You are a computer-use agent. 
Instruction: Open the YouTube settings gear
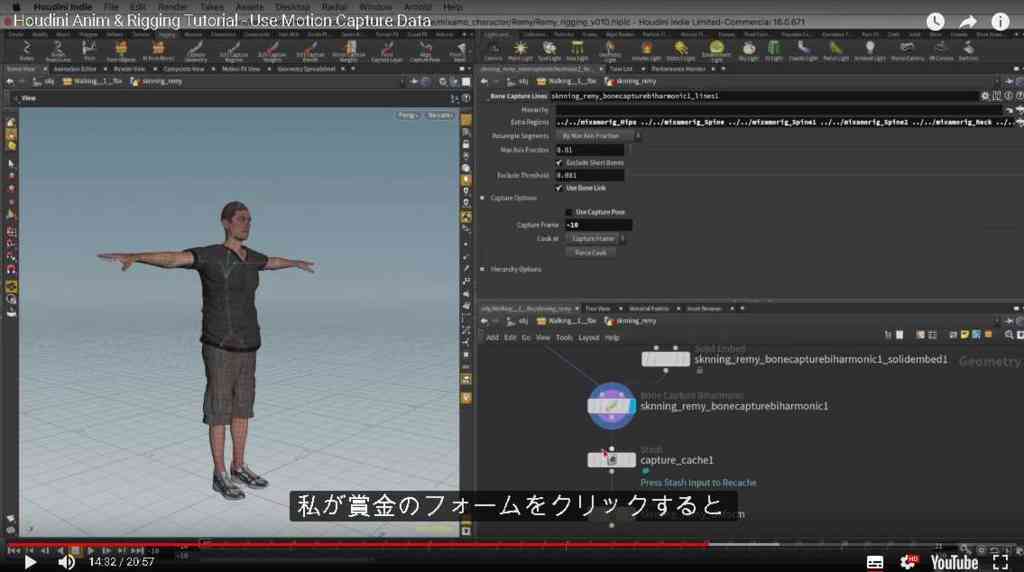click(908, 562)
